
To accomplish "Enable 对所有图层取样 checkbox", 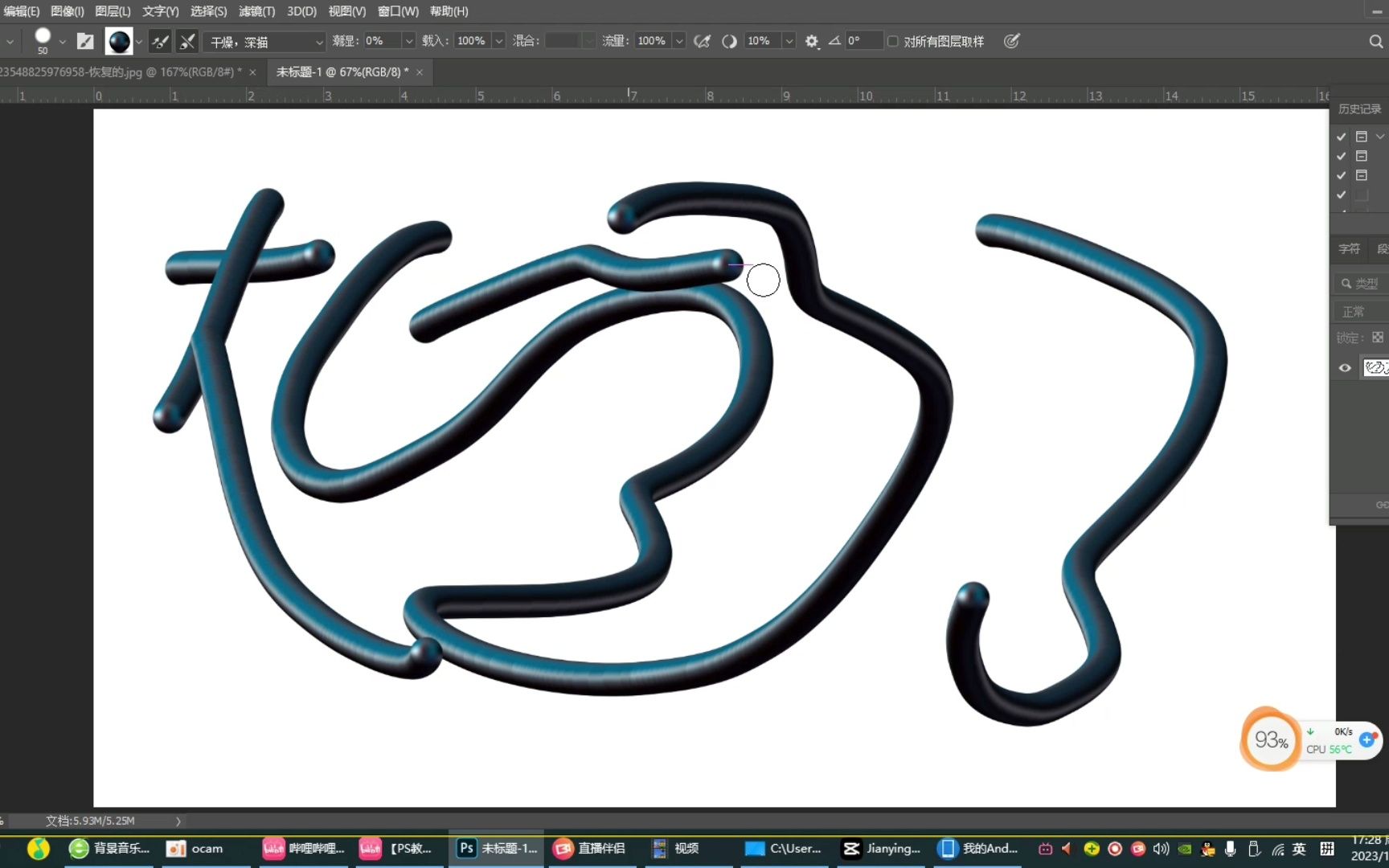I will pyautogui.click(x=894, y=41).
